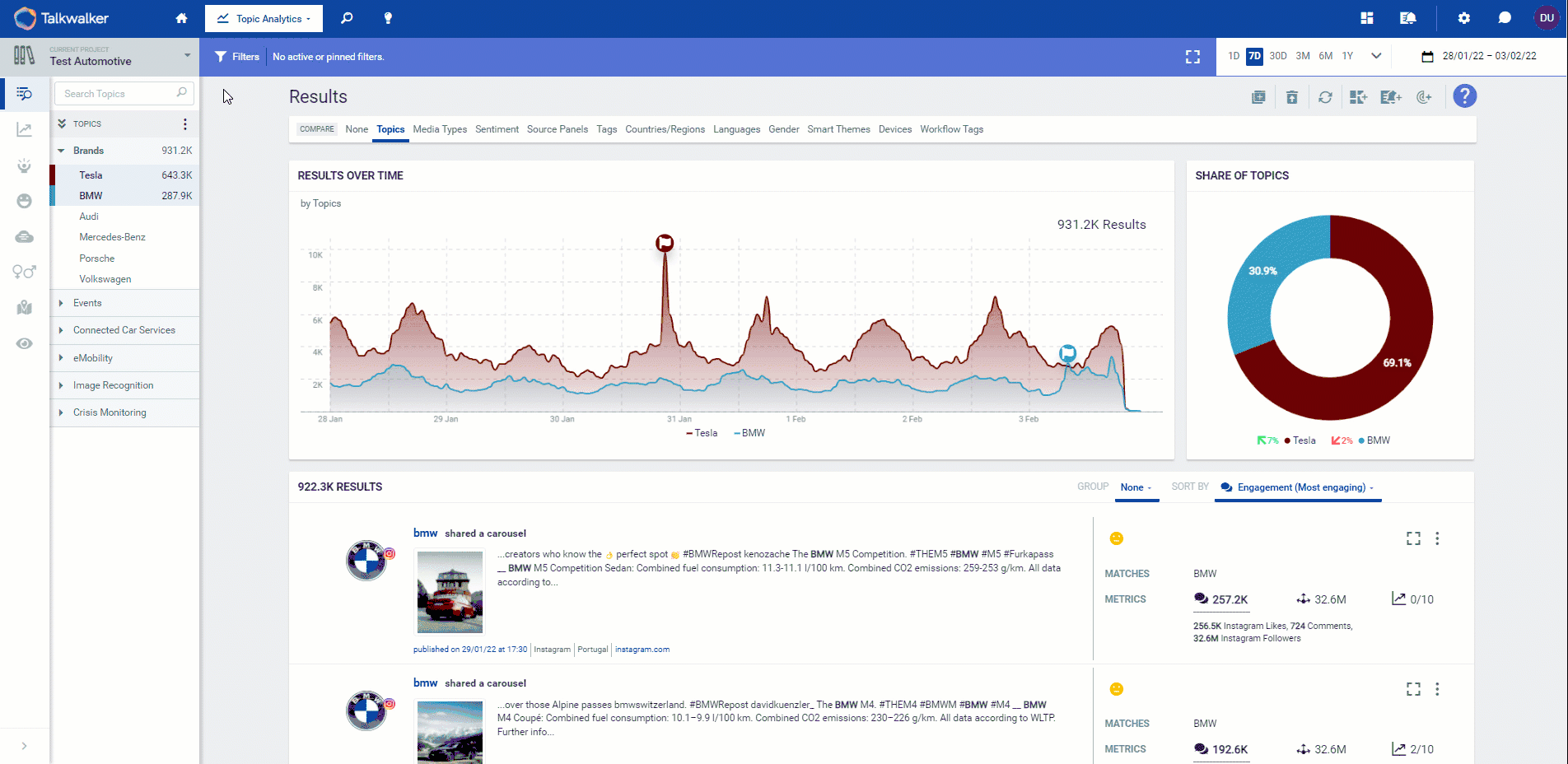Expand the first bmw post fullscreen
This screenshot has height=764, width=1568.
point(1413,538)
